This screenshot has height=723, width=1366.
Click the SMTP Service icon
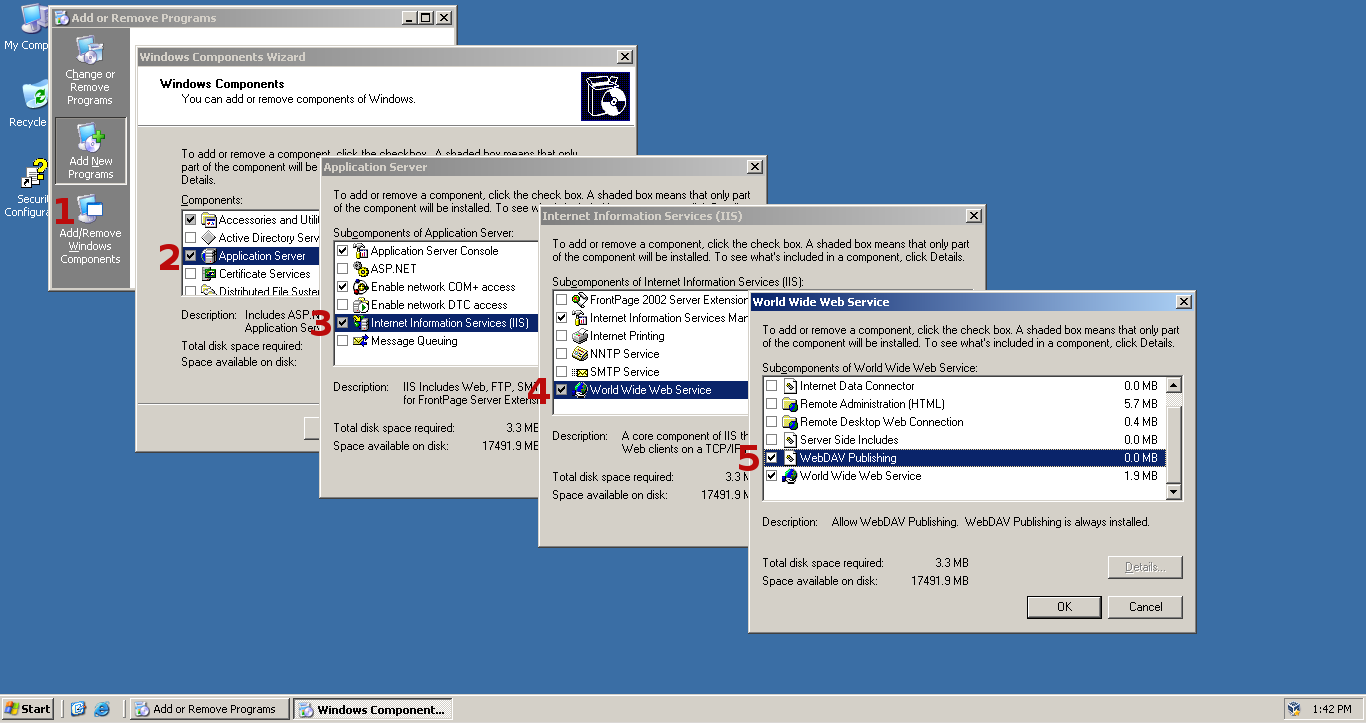coord(580,372)
